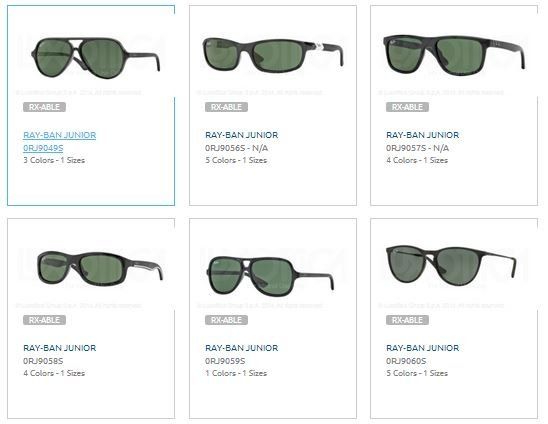The image size is (548, 424).
Task: Open the 0RJ9057S sunglasses product image
Action: [454, 54]
